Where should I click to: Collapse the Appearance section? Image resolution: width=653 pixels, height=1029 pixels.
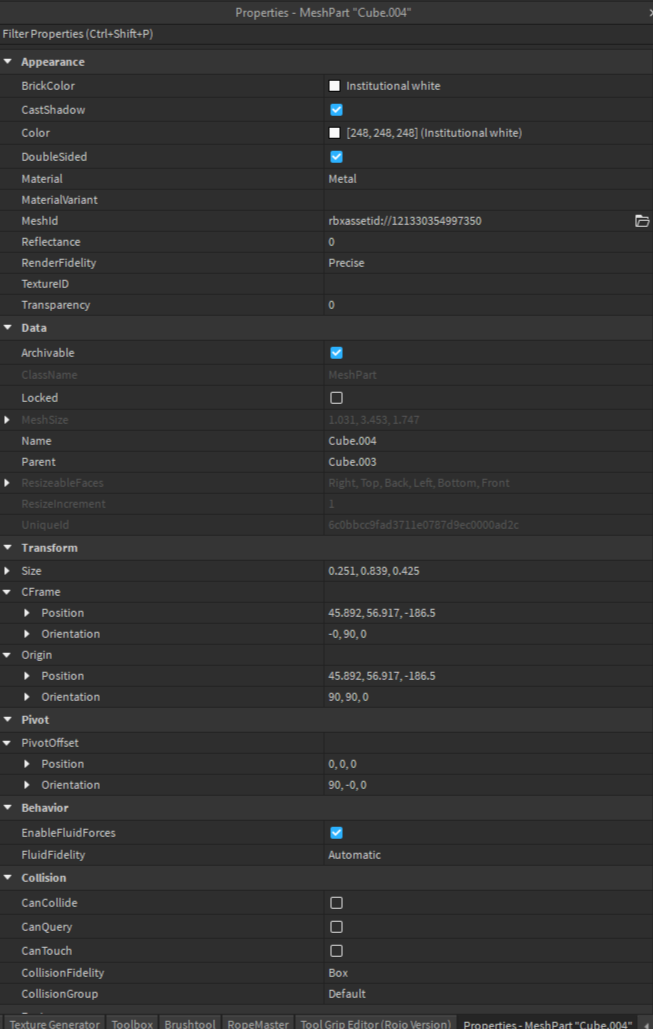pos(8,62)
